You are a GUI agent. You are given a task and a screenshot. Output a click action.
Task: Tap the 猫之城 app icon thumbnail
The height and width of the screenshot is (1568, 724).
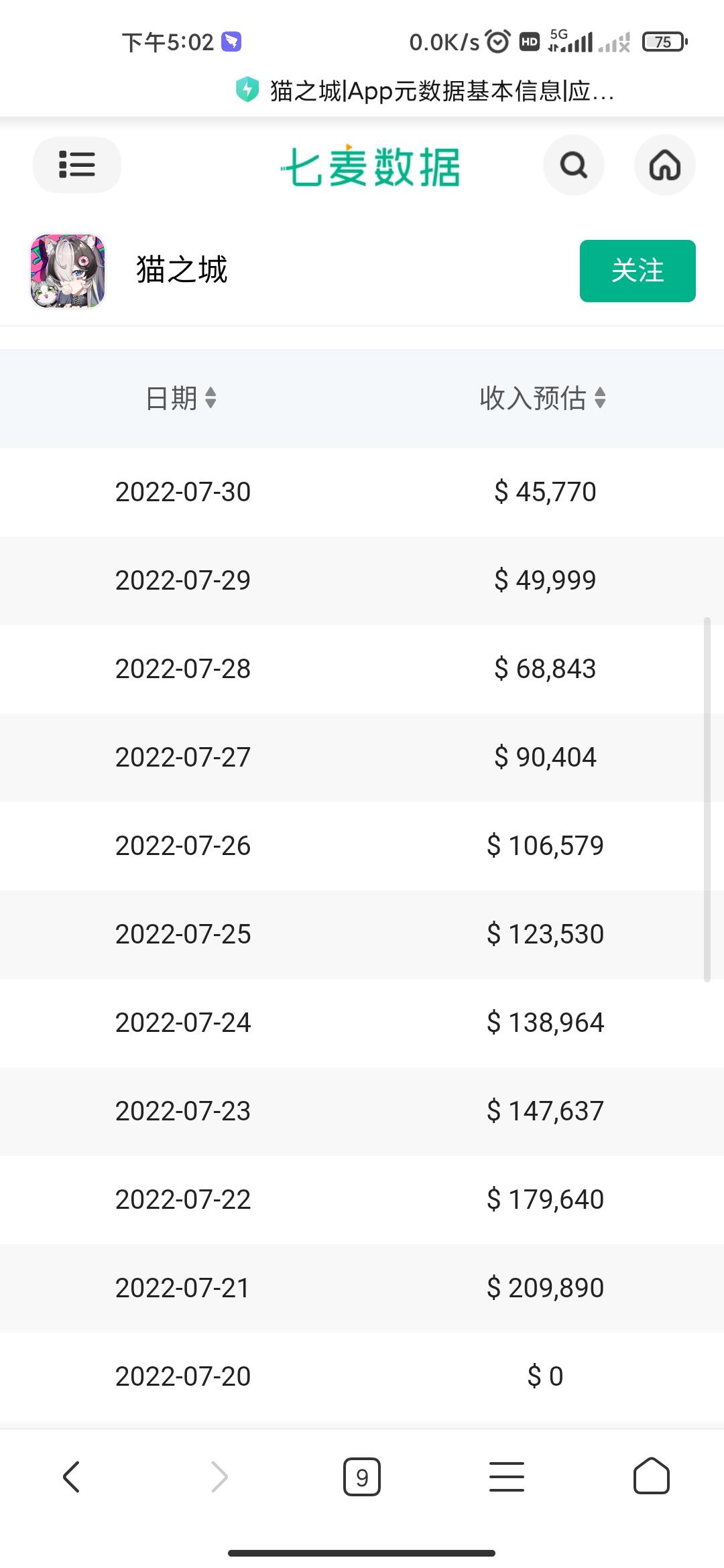coord(68,271)
